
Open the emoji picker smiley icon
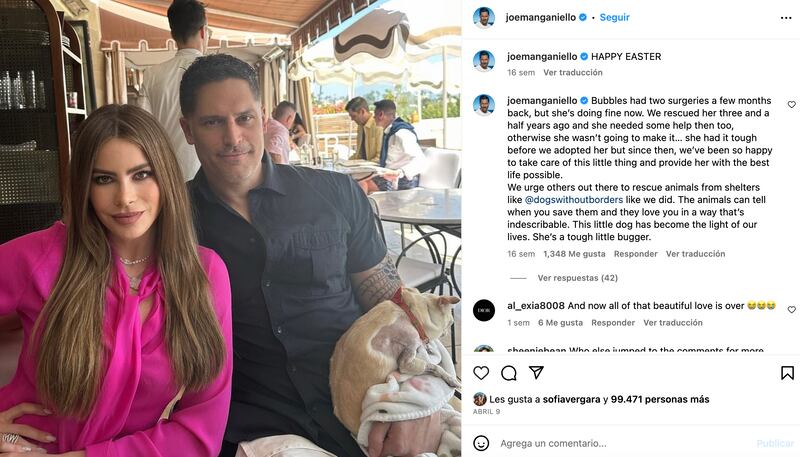(x=481, y=443)
